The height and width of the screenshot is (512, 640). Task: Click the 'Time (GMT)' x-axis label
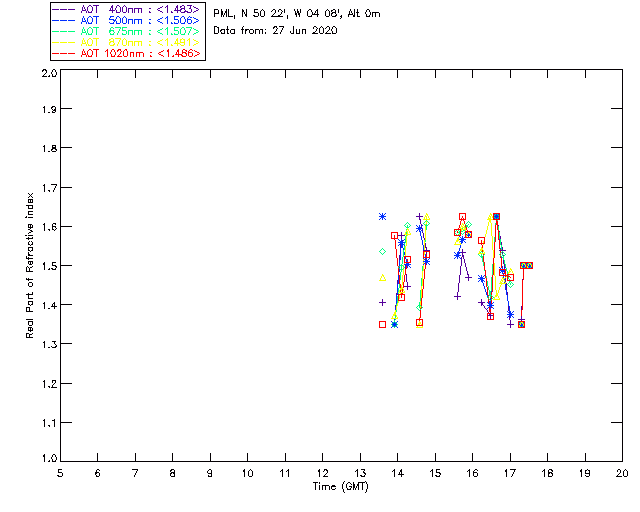pyautogui.click(x=341, y=486)
